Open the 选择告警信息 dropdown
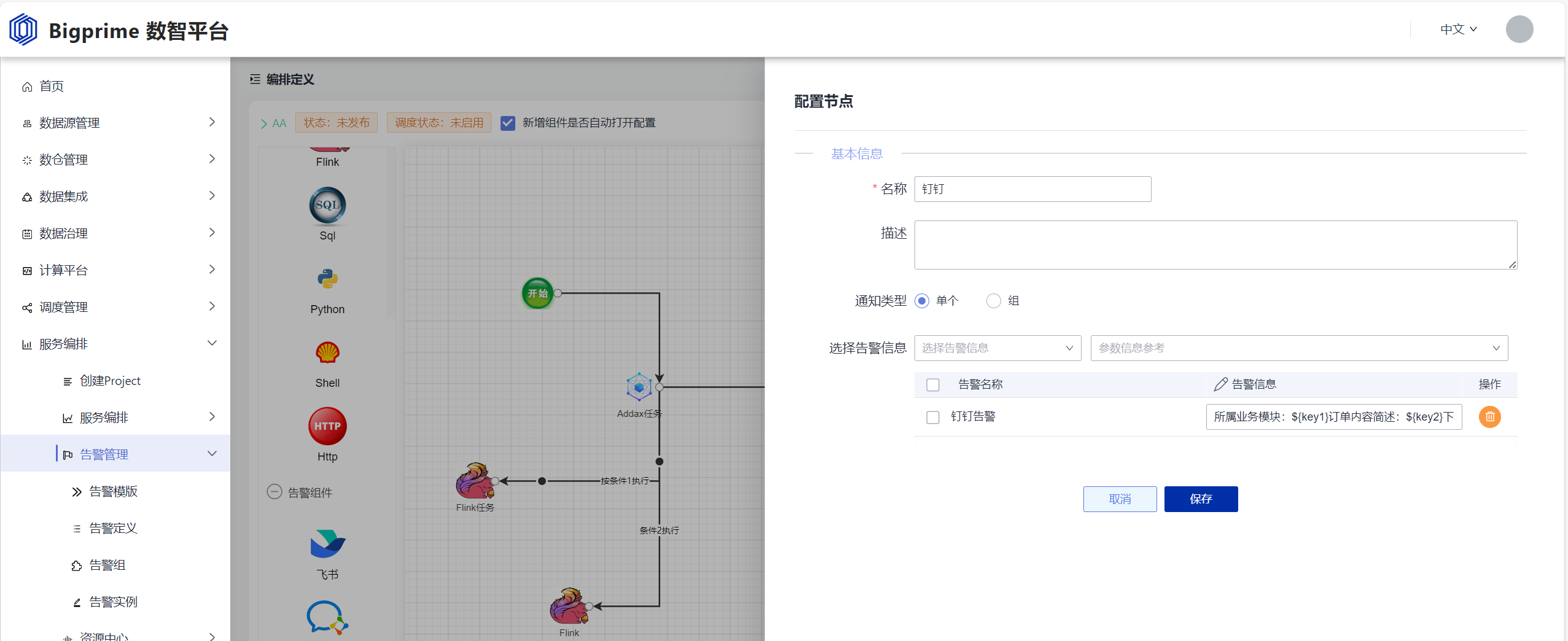 pyautogui.click(x=997, y=348)
